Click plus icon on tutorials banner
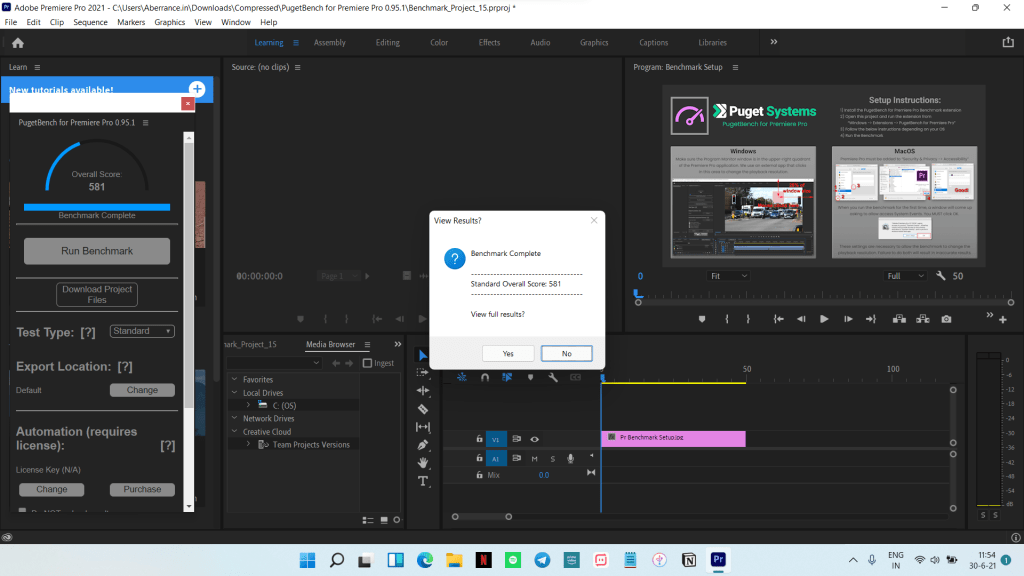The width and height of the screenshot is (1024, 576). point(197,89)
